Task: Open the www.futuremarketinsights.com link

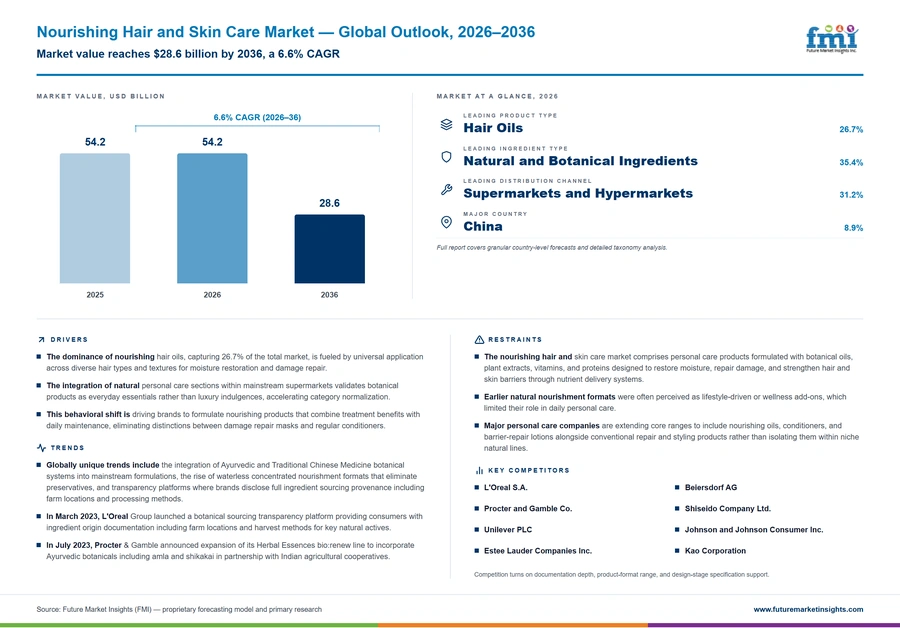Action: point(808,609)
